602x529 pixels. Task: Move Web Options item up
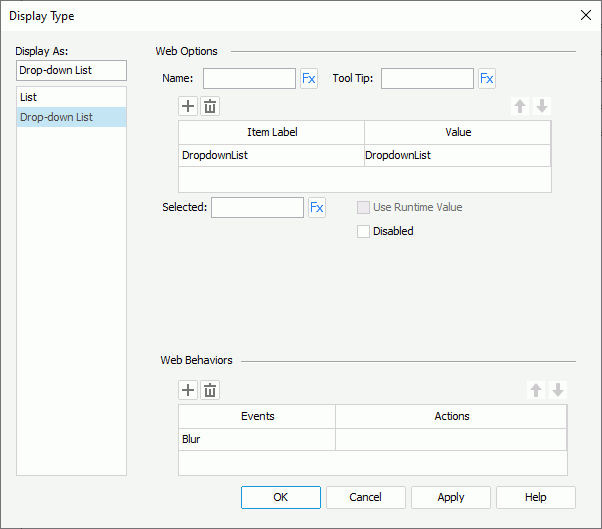(x=520, y=106)
